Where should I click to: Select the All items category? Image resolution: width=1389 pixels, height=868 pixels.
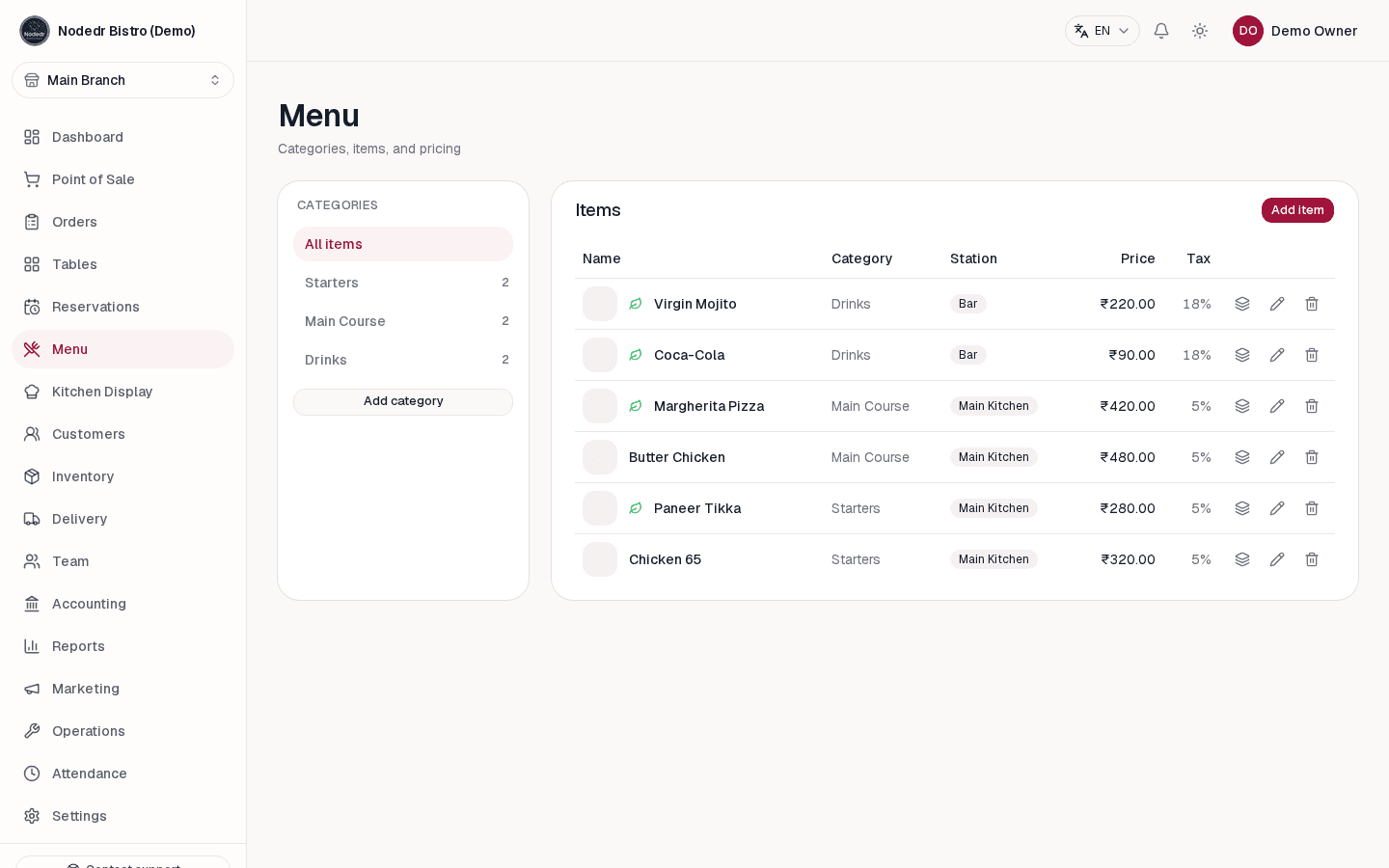point(403,244)
